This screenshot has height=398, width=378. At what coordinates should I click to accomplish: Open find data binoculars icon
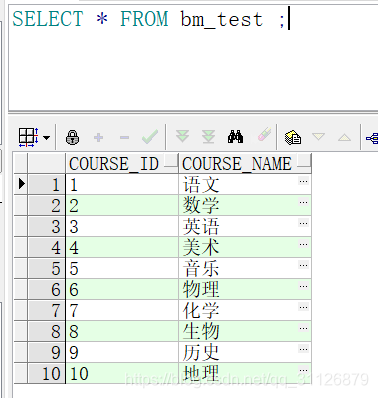235,137
